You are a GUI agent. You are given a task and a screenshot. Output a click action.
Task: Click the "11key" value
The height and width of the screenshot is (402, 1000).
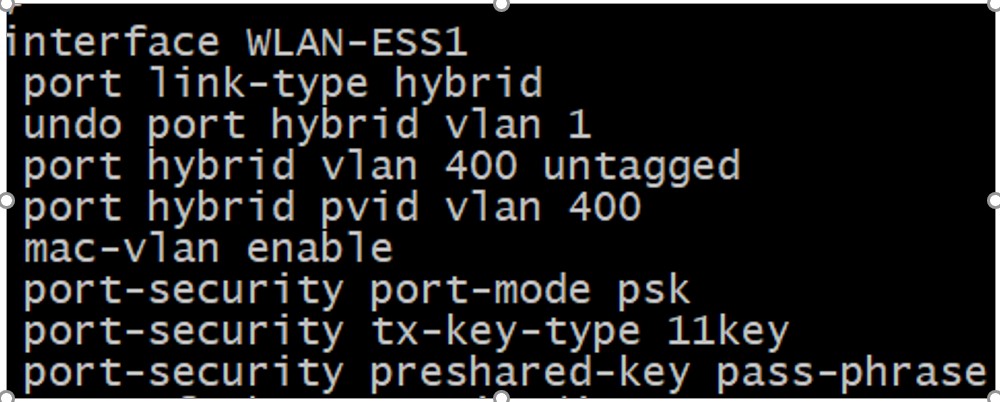727,330
